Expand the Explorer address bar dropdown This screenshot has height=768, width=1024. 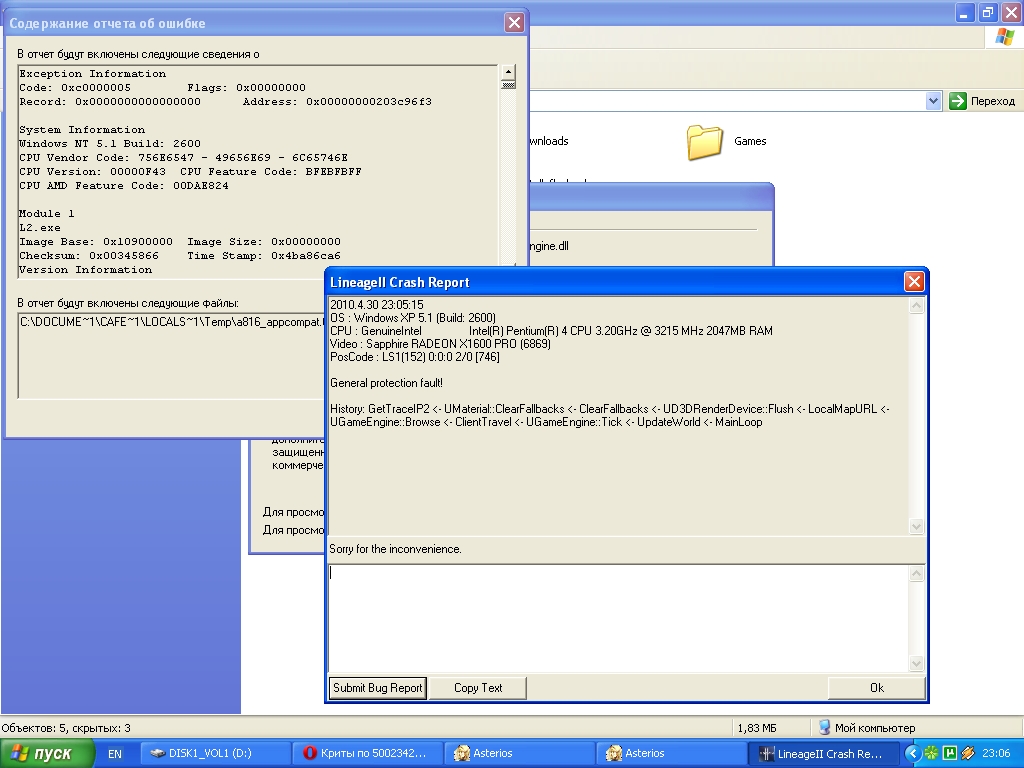933,101
